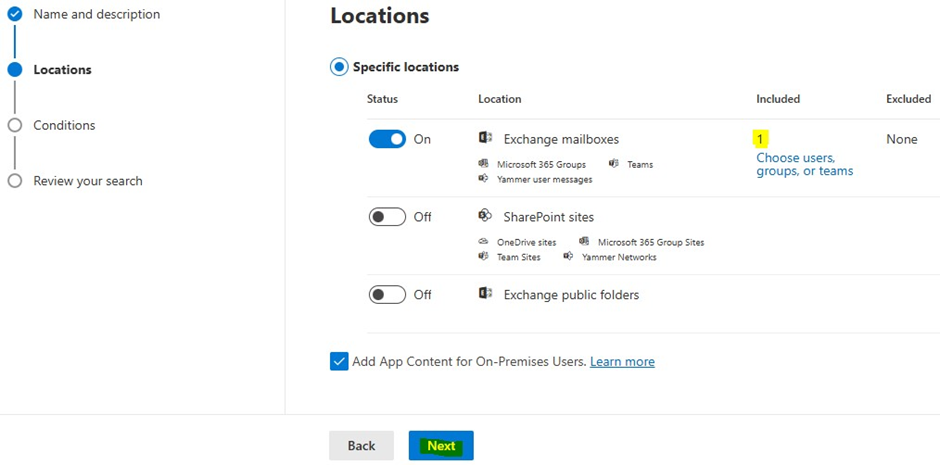Enable the SharePoint sites toggle
The width and height of the screenshot is (940, 465).
[387, 217]
